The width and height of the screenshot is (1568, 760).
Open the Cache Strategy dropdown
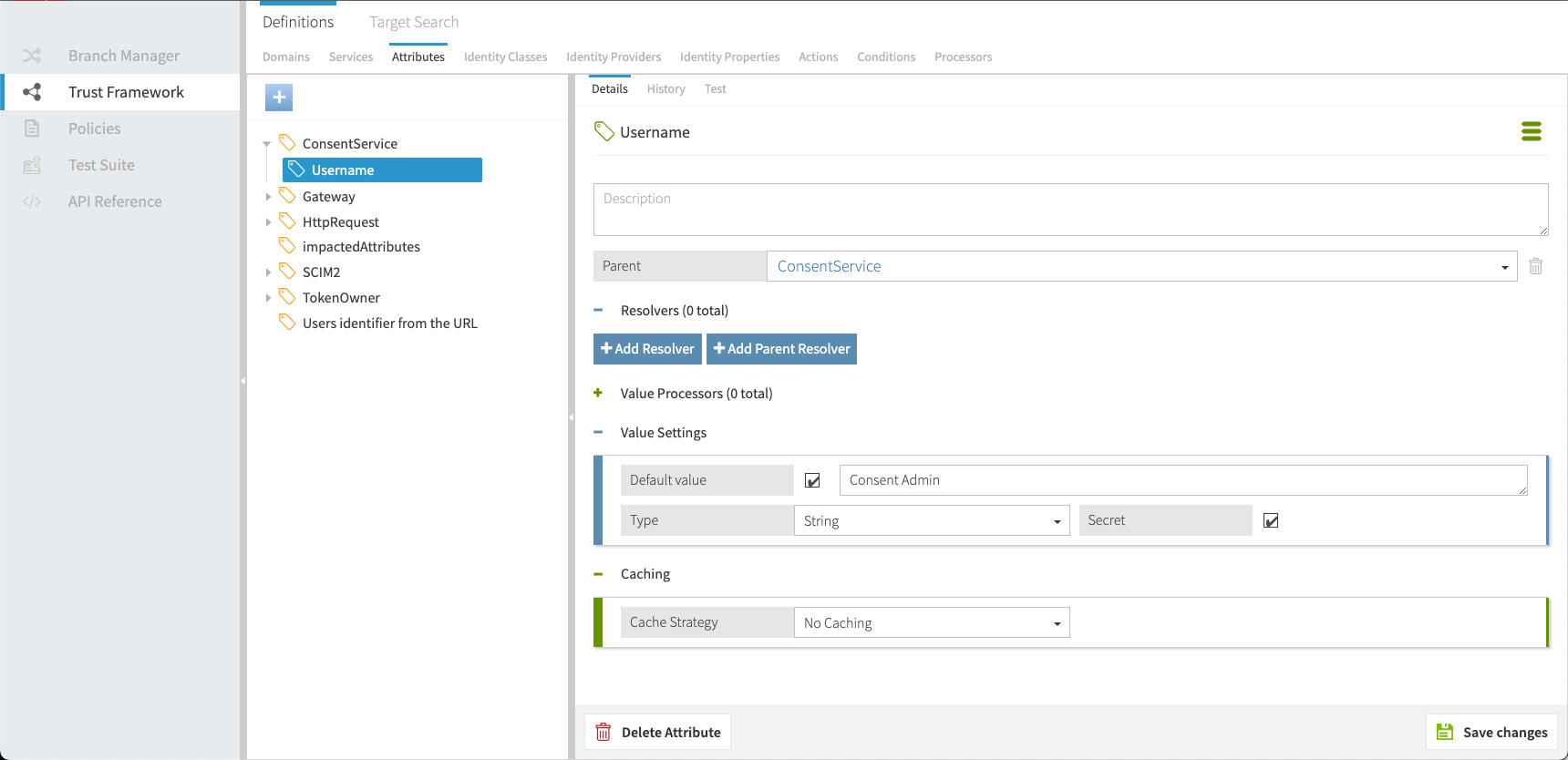(x=931, y=622)
